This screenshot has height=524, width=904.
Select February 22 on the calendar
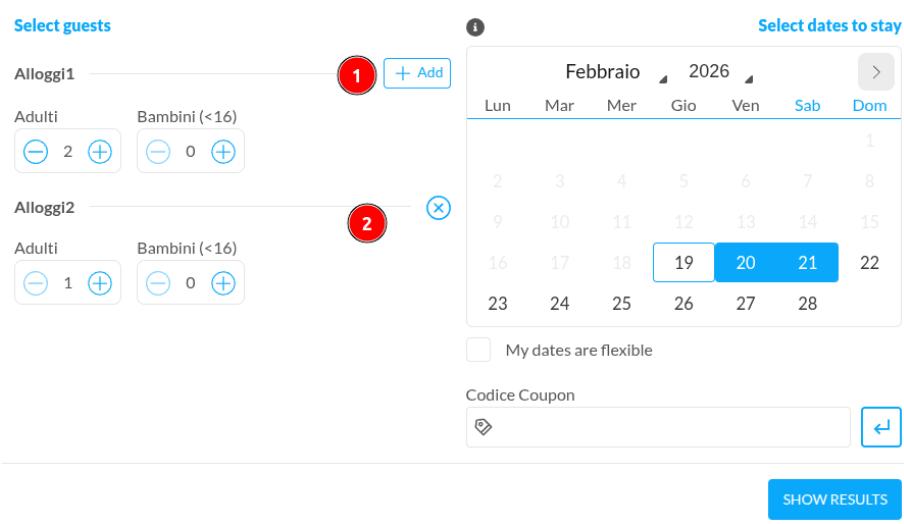[869, 263]
